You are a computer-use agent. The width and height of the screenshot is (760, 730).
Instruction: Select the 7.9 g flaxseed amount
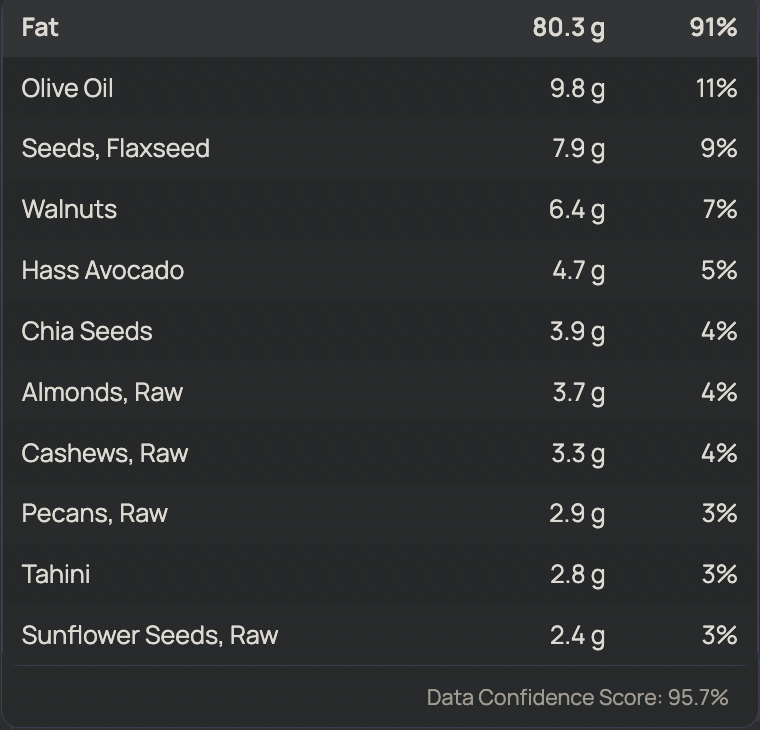577,149
